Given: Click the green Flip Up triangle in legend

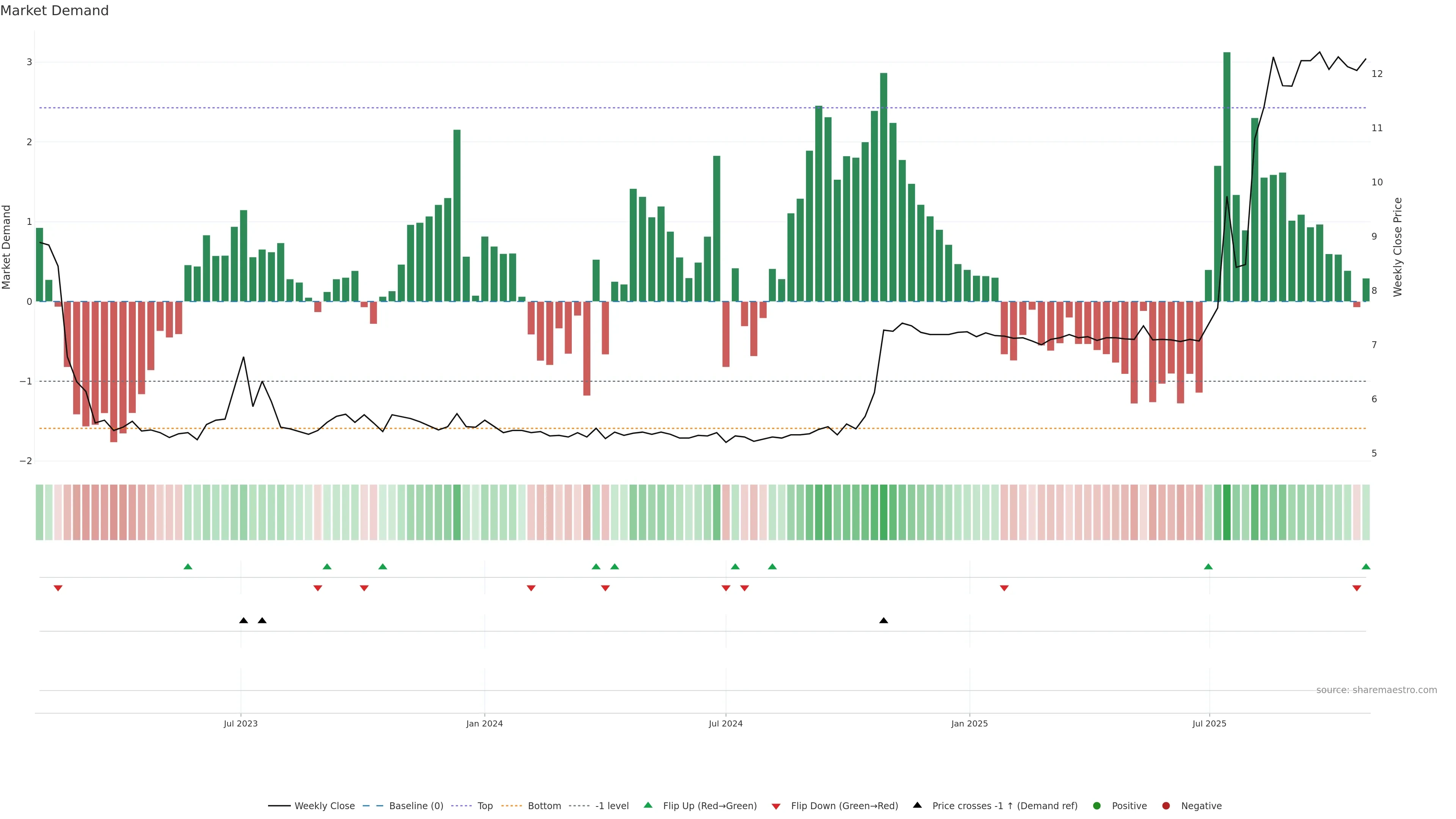Looking at the screenshot, I should pos(648,805).
